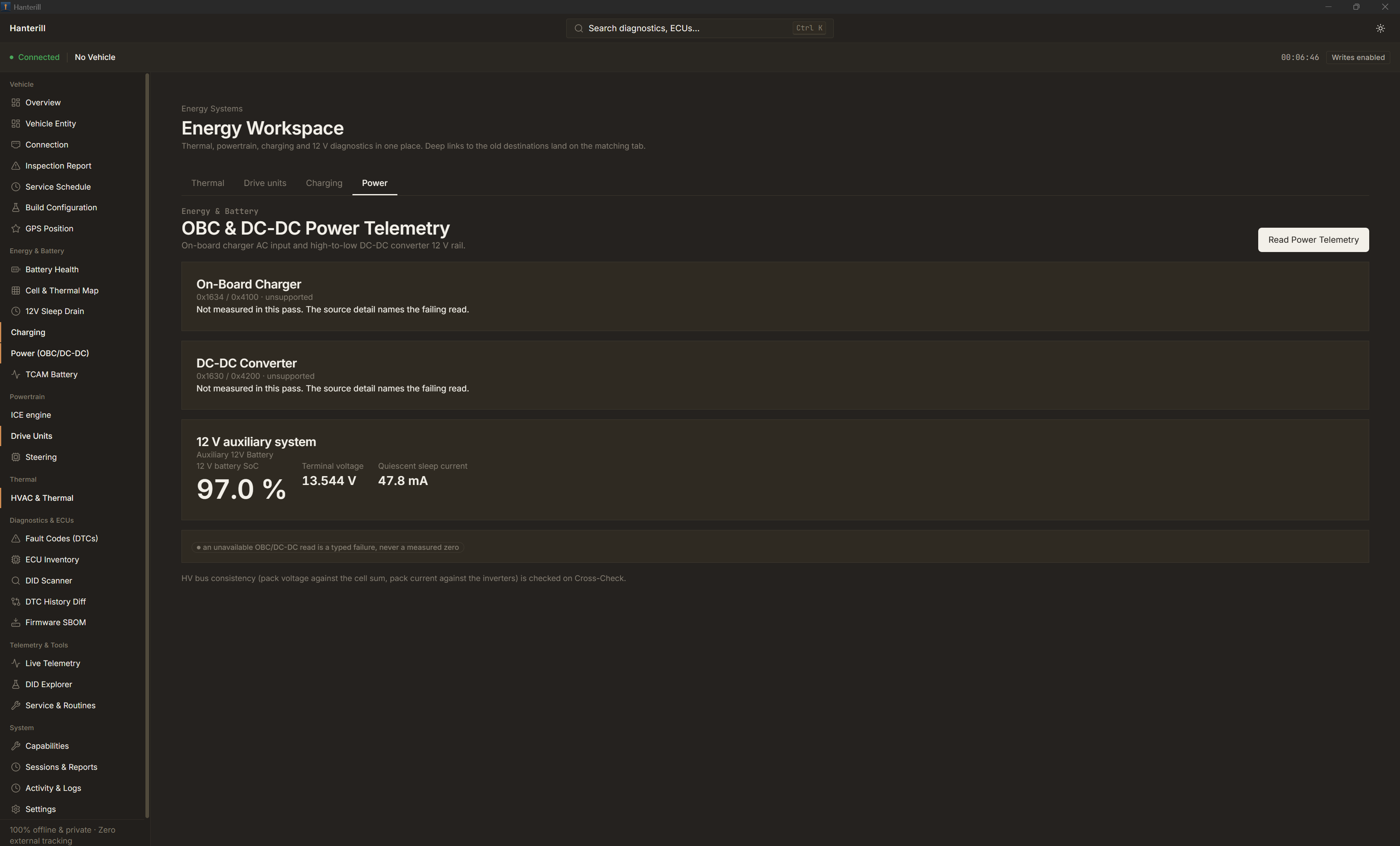This screenshot has width=1400, height=846.
Task: Click the 12V Sleep Drain clock icon
Action: click(15, 311)
